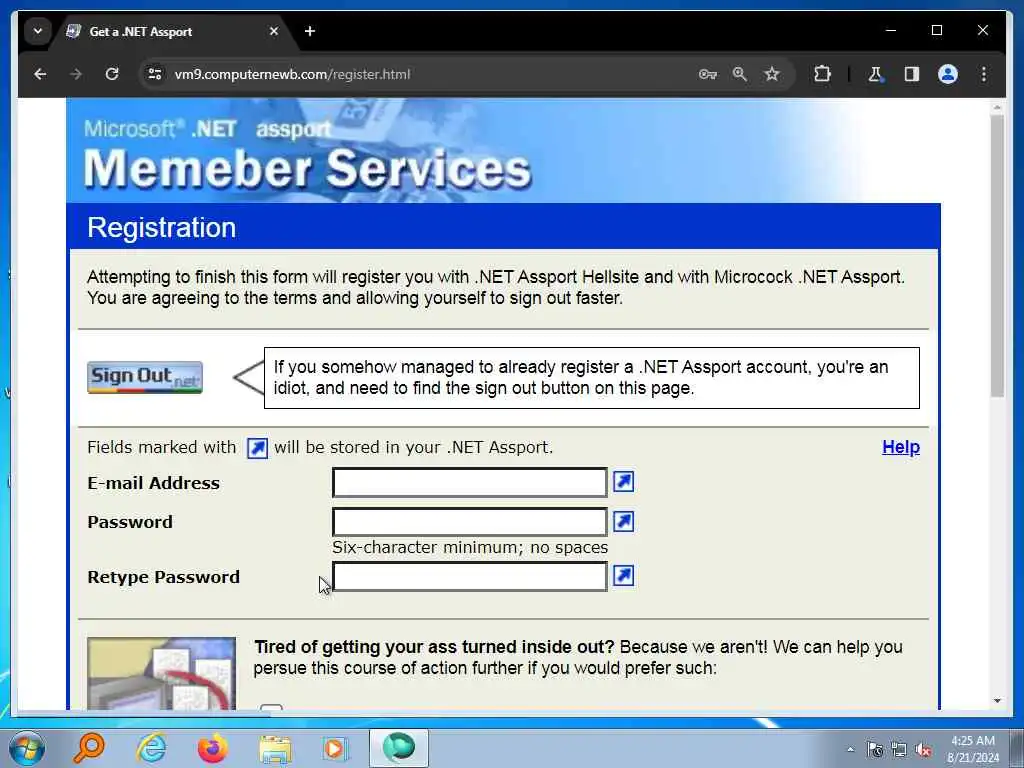Screen dimensions: 1024x768
Task: Click the 'Six-character minimum; no spaces' hint
Action: (x=470, y=547)
